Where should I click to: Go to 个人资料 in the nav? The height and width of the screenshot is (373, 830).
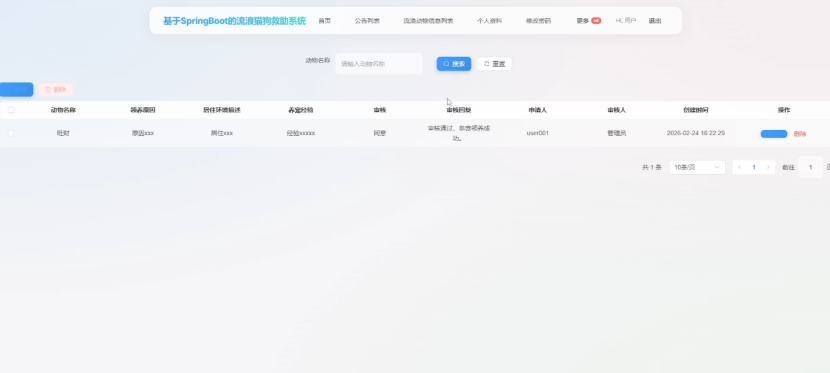pos(489,21)
